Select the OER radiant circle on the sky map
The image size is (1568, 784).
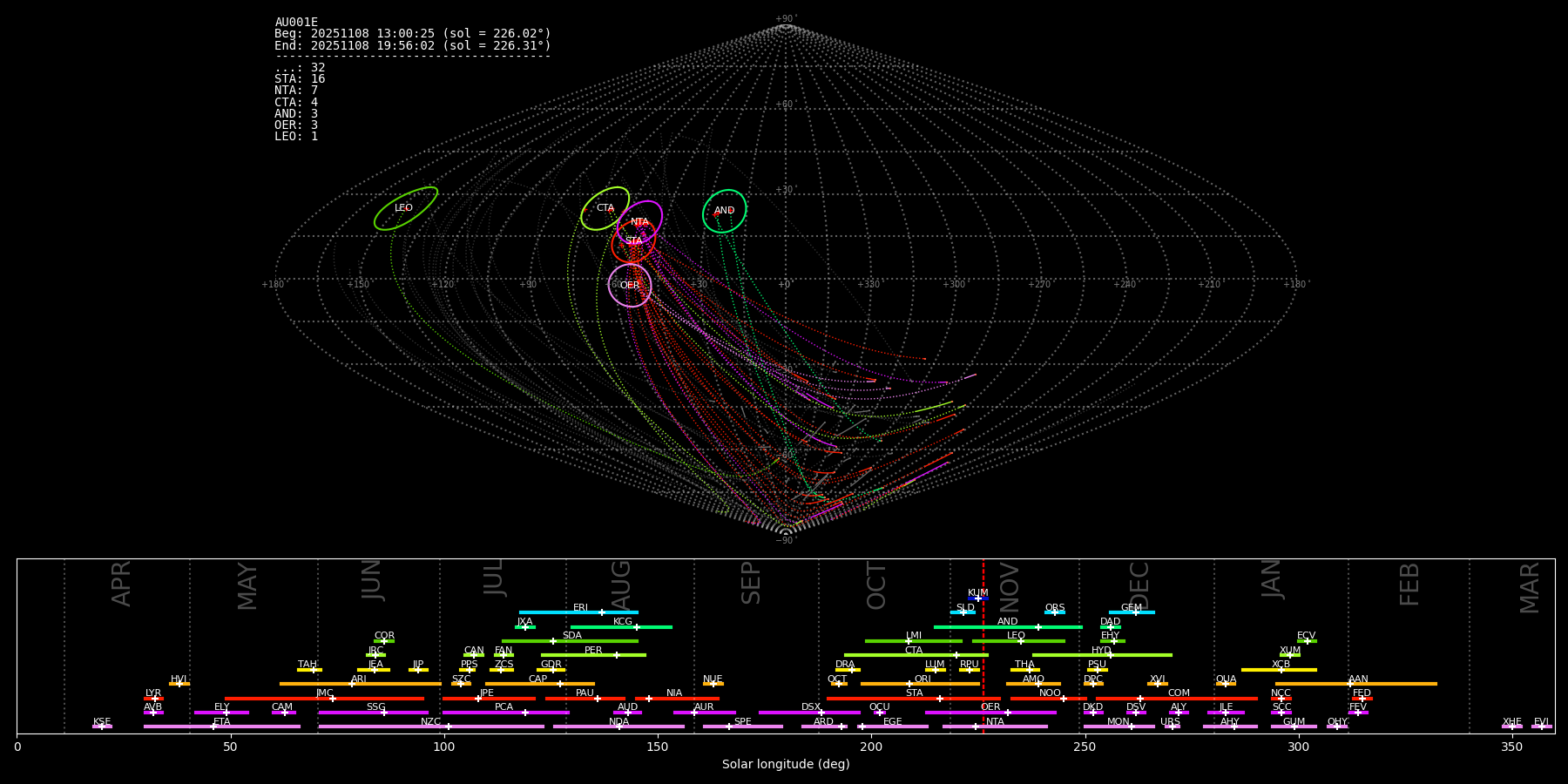pos(630,286)
